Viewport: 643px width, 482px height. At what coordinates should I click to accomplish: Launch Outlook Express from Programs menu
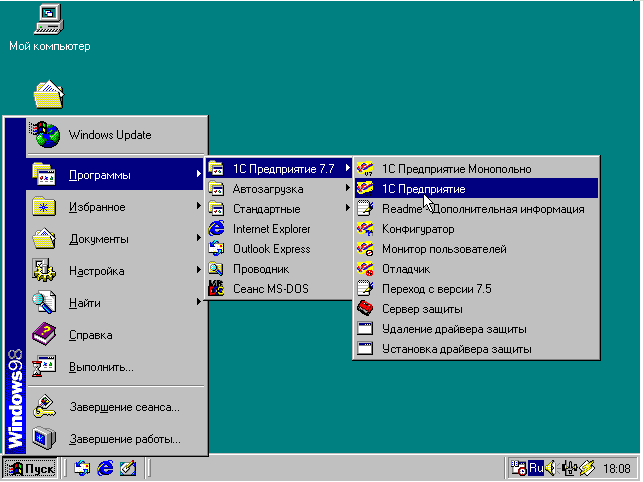click(x=279, y=249)
